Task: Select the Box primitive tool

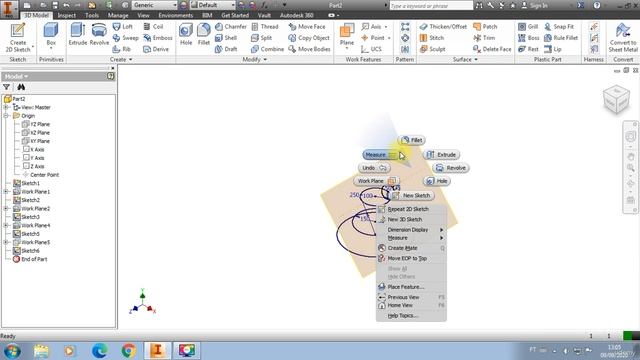Action: [51, 35]
